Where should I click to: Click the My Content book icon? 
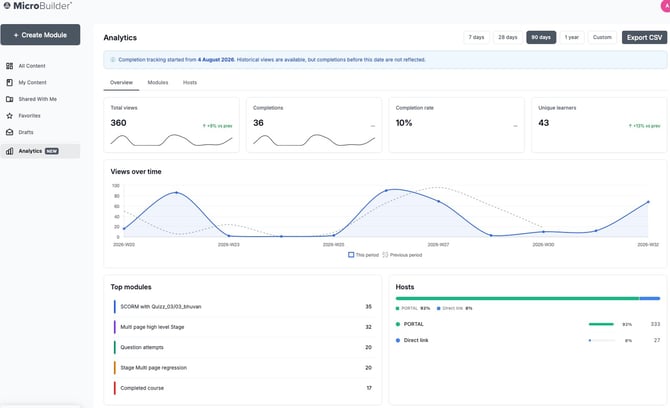(9, 82)
